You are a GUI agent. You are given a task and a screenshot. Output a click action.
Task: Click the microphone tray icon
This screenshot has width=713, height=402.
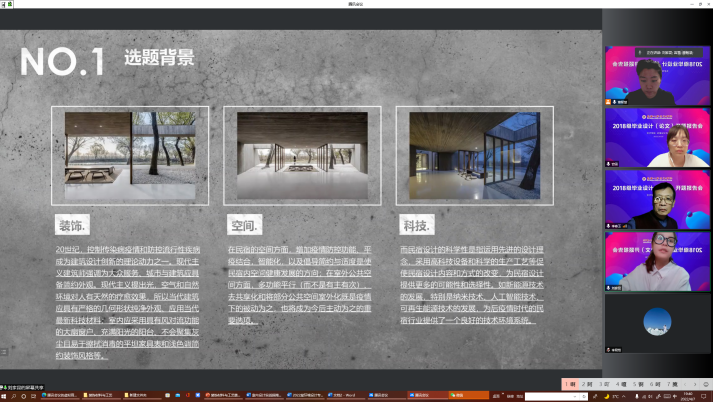pyautogui.click(x=637, y=397)
